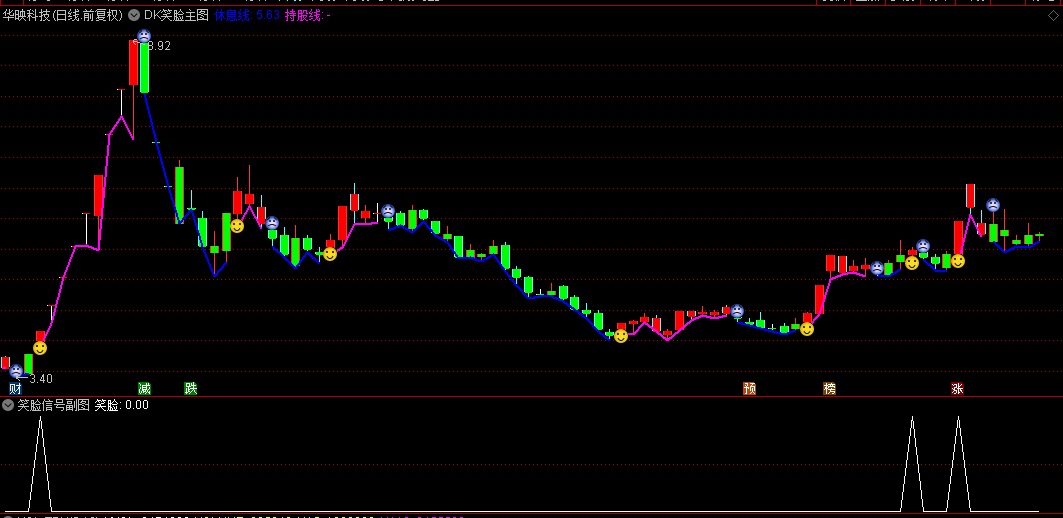The image size is (1063, 518).
Task: Click the 休息线: 5.63 value label
Action: tap(247, 16)
